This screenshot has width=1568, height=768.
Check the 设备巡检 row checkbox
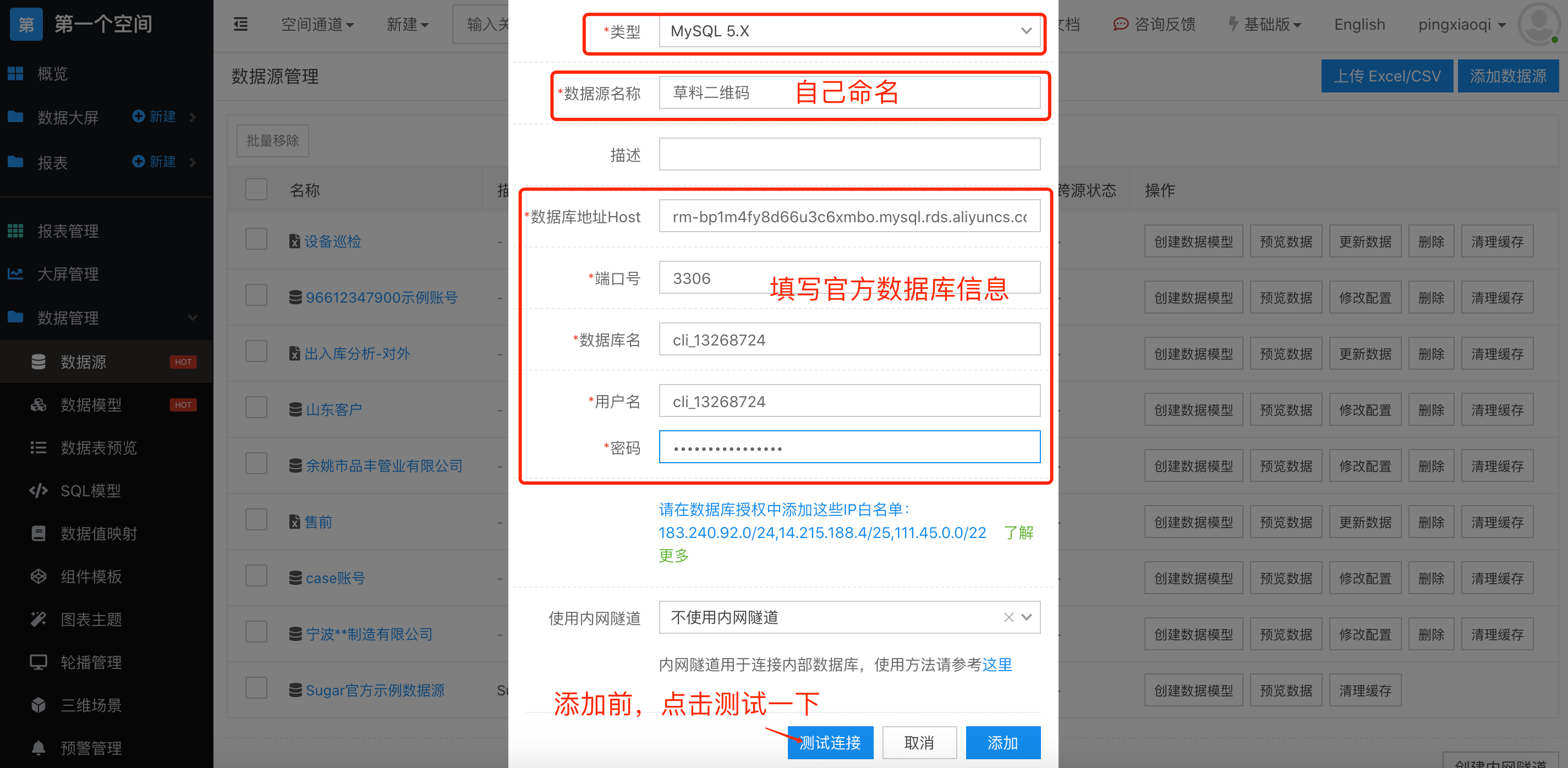point(256,240)
